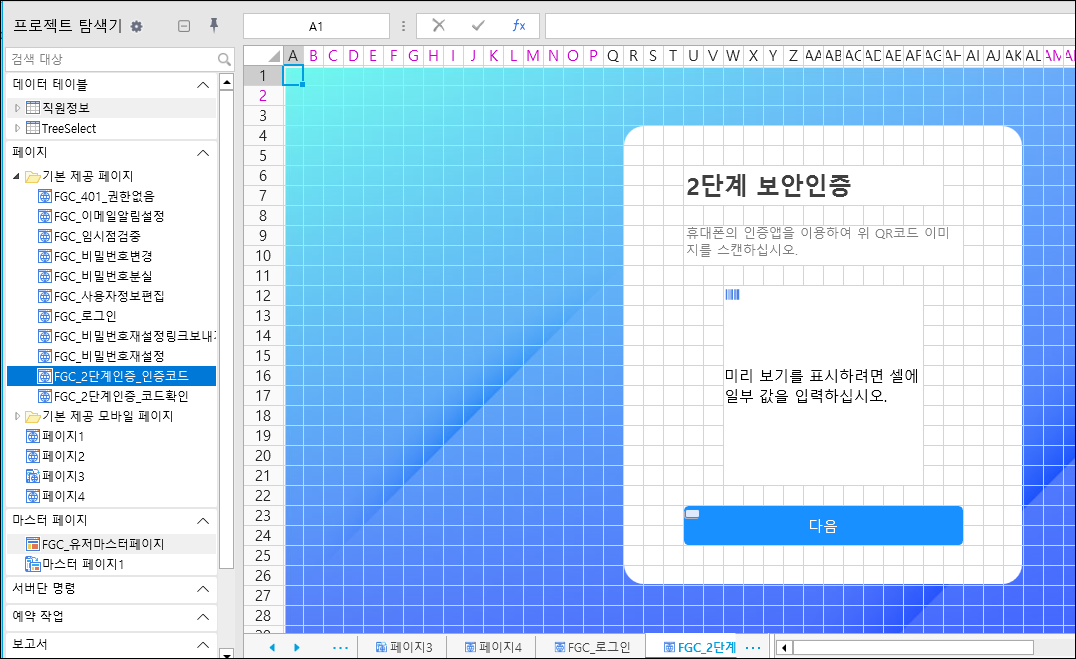Click the 다음 button
Screen dimensions: 1076x659
coord(823,526)
